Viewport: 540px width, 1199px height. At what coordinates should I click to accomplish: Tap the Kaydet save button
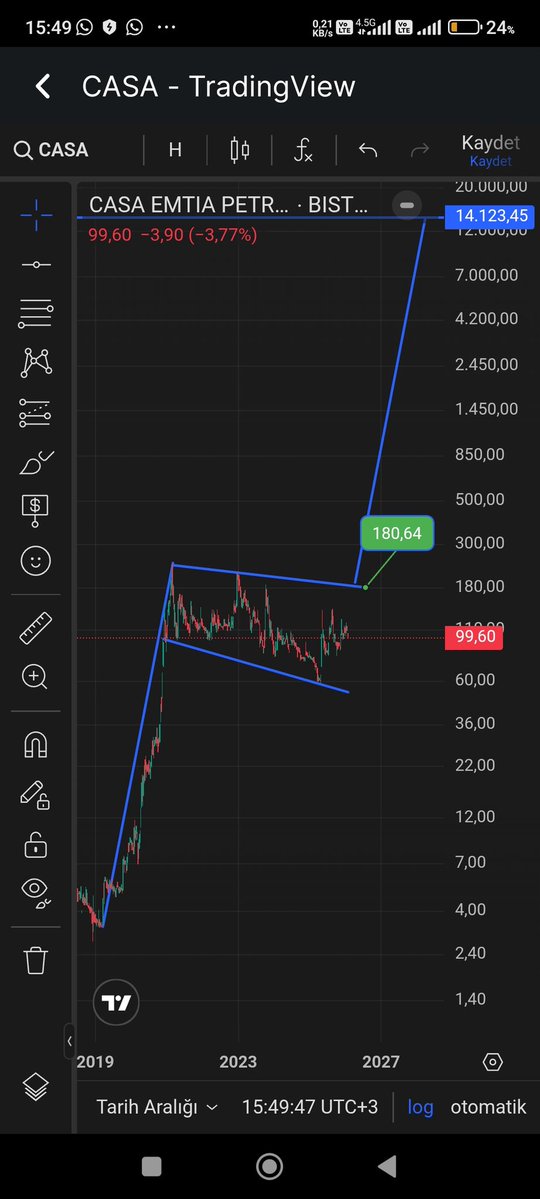click(x=490, y=150)
